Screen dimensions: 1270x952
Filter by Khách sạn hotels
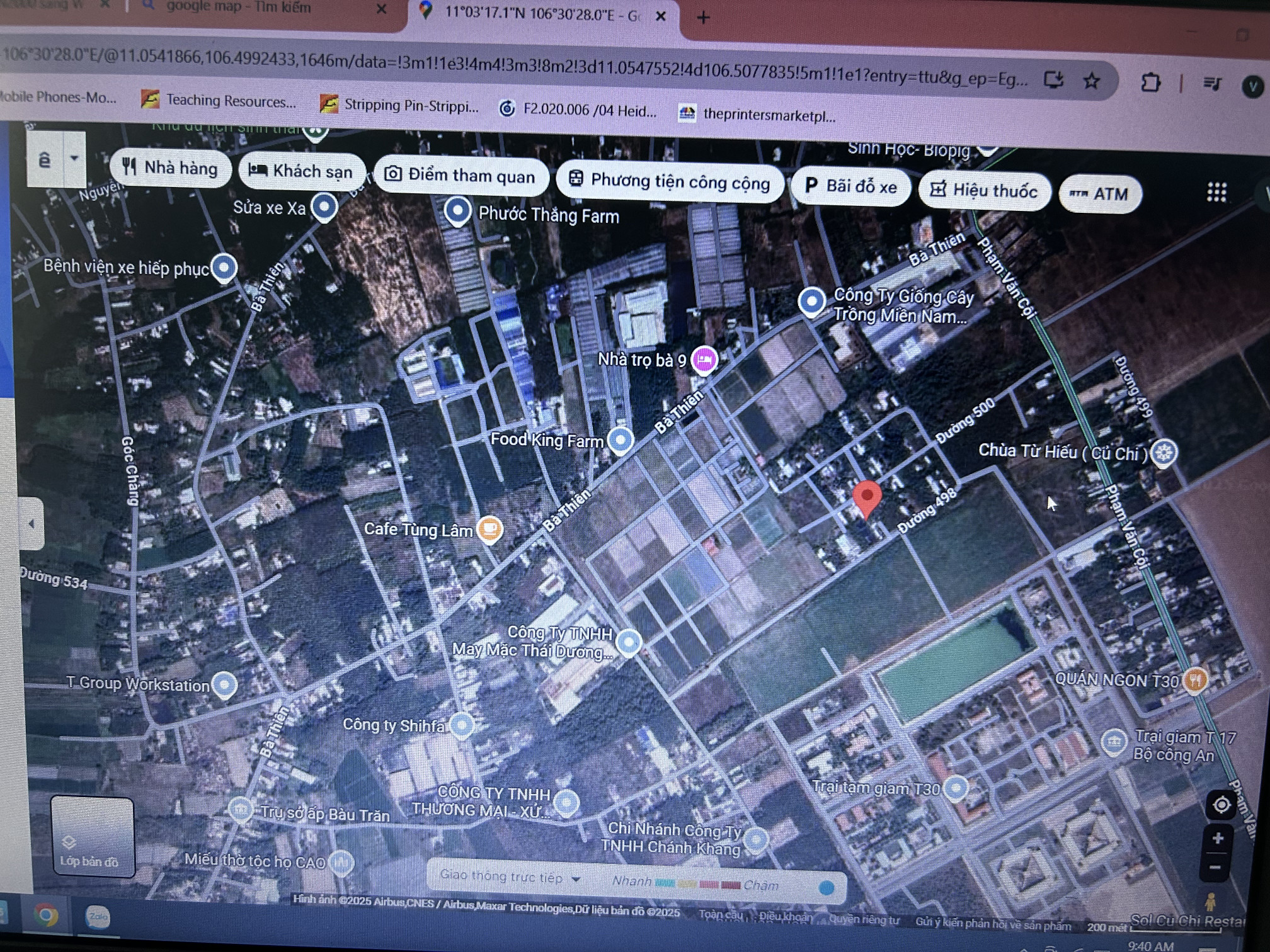[301, 171]
